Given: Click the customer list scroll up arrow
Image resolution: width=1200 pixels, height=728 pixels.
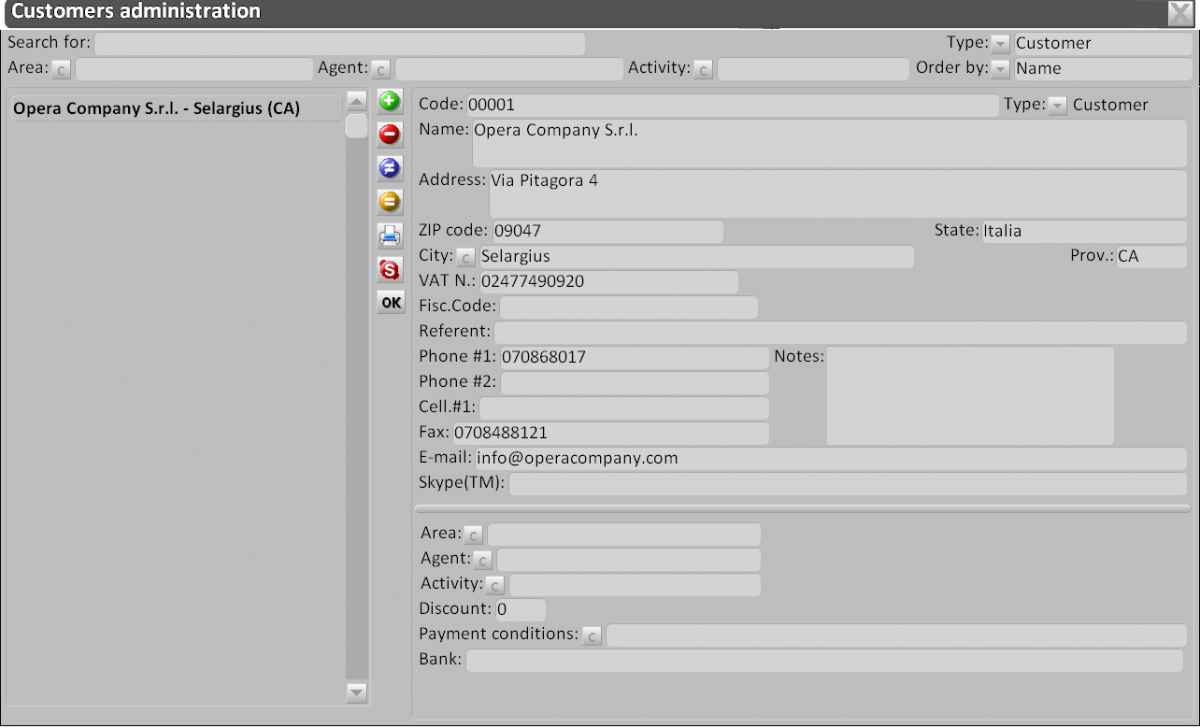Looking at the screenshot, I should [357, 101].
